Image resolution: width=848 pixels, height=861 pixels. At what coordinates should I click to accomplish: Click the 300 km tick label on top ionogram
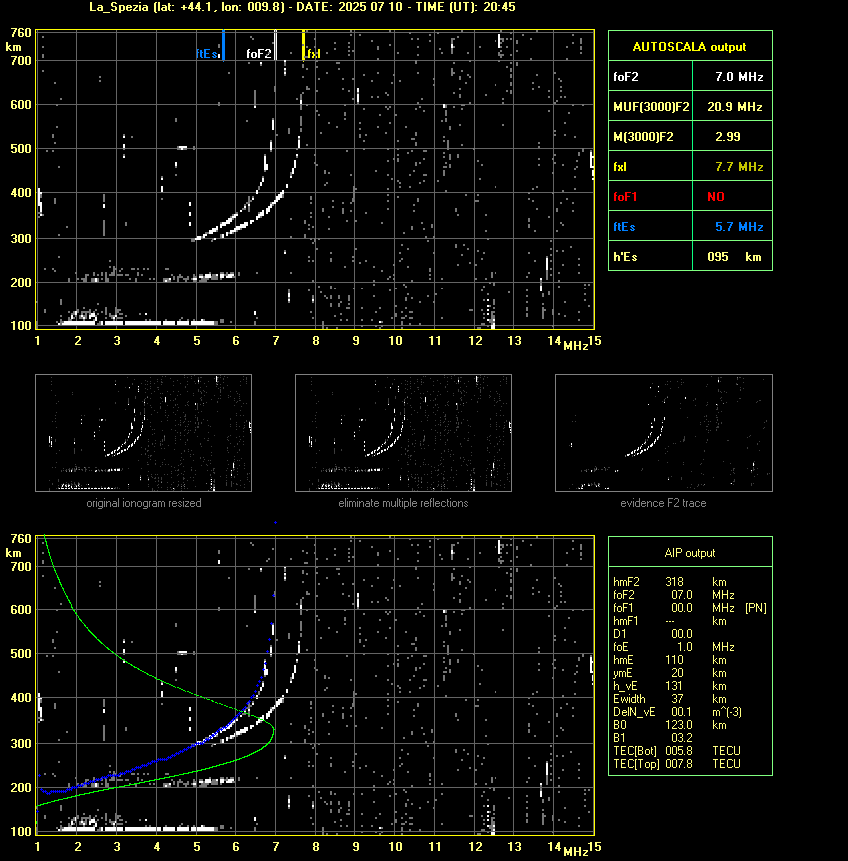pos(21,238)
